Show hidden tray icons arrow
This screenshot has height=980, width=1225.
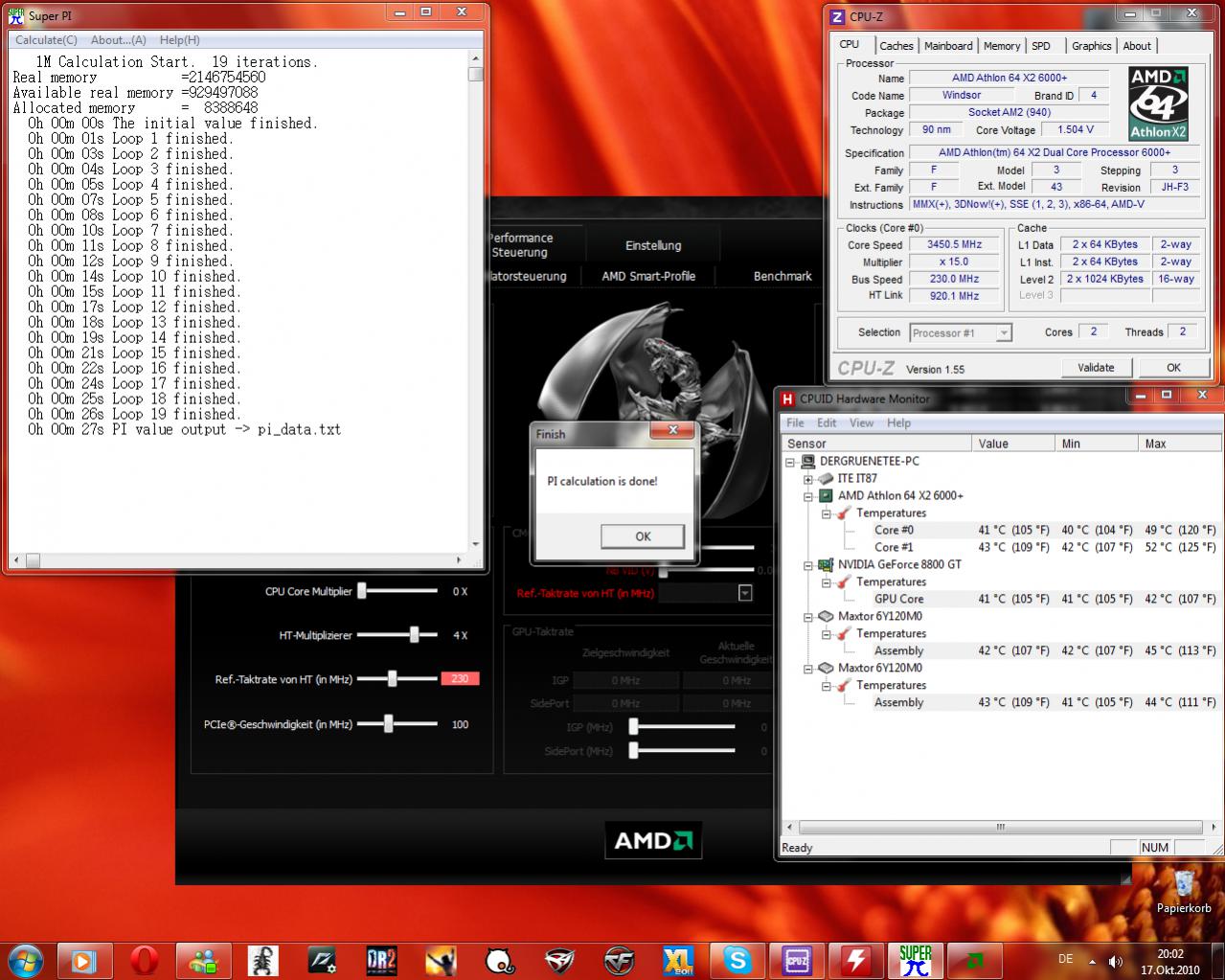pos(1093,960)
